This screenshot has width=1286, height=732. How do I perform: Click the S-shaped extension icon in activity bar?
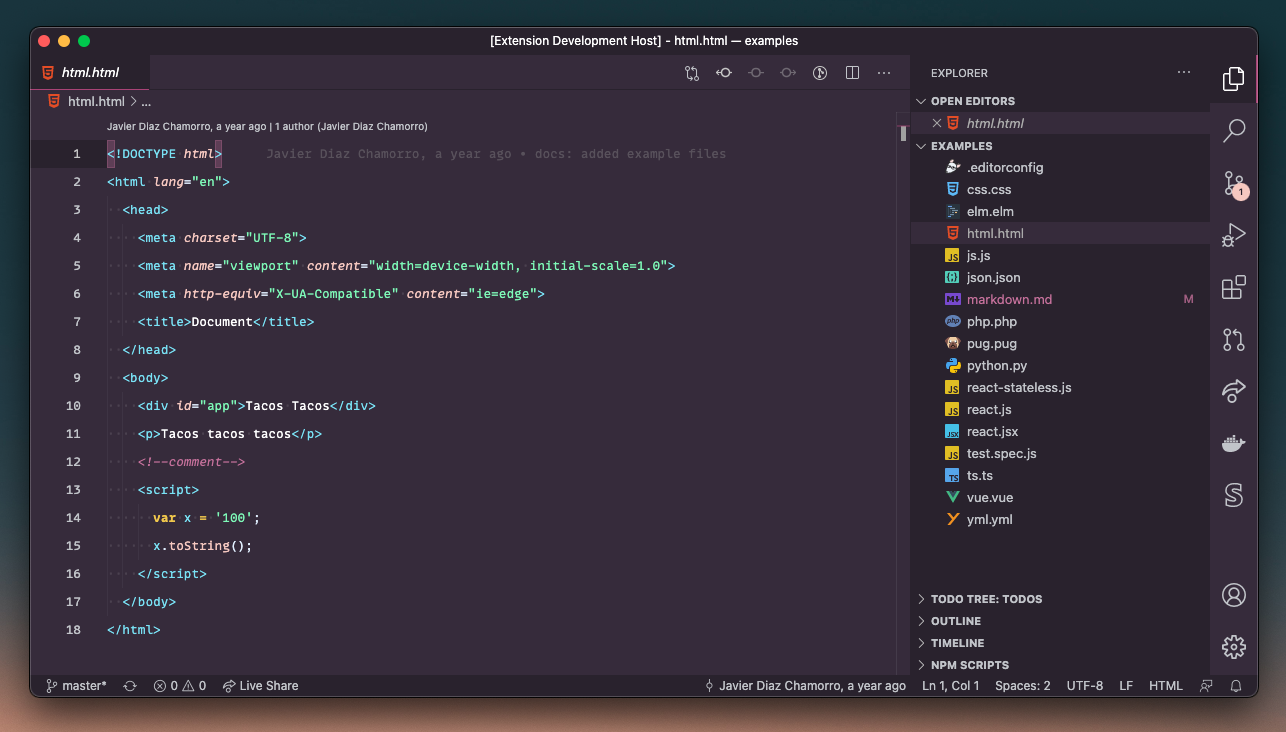pos(1234,495)
